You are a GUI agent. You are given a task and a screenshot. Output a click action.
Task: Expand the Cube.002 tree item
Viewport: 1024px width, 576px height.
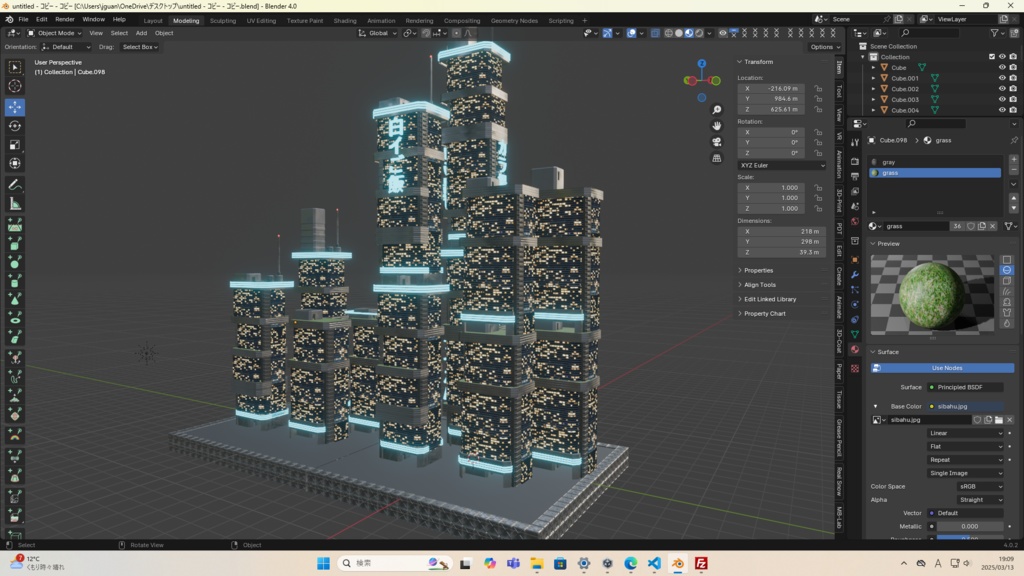[873, 89]
